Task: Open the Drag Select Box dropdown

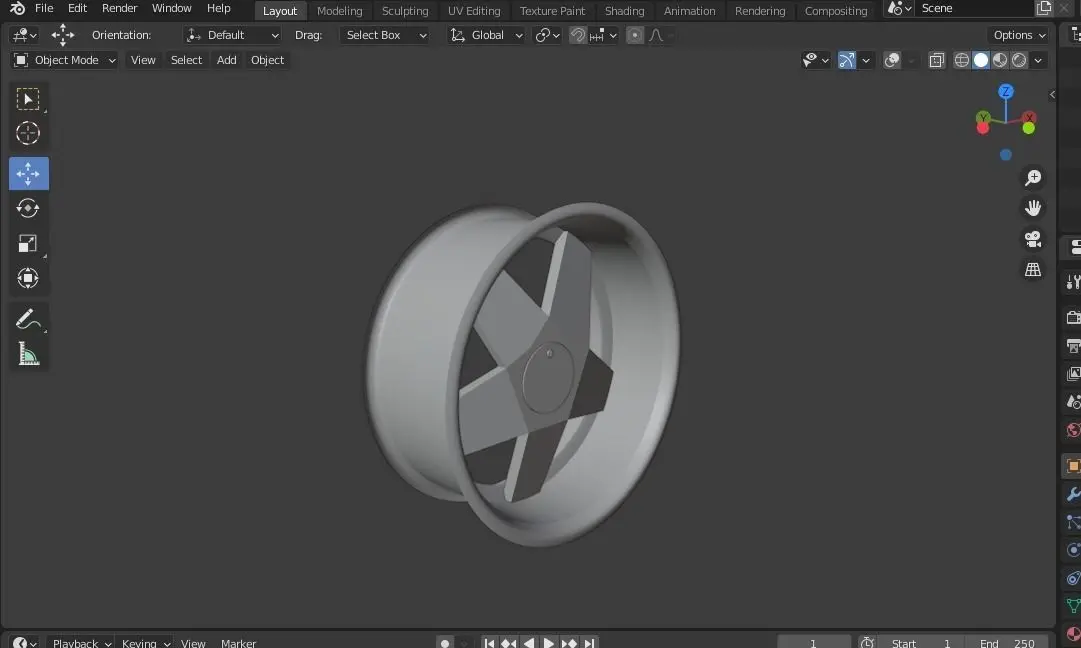Action: (x=385, y=35)
